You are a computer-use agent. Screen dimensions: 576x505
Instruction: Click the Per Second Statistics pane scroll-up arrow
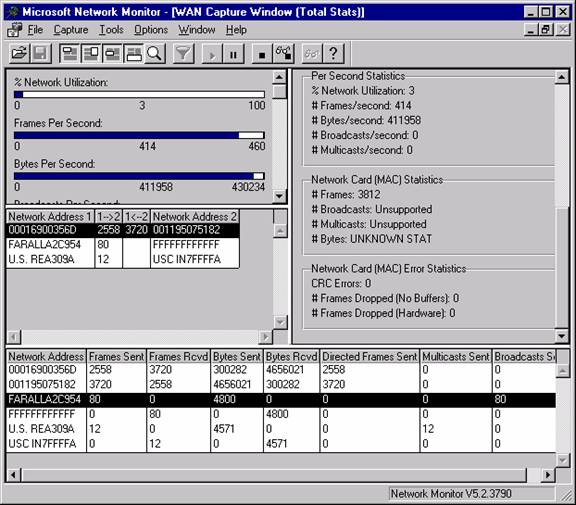(x=562, y=77)
